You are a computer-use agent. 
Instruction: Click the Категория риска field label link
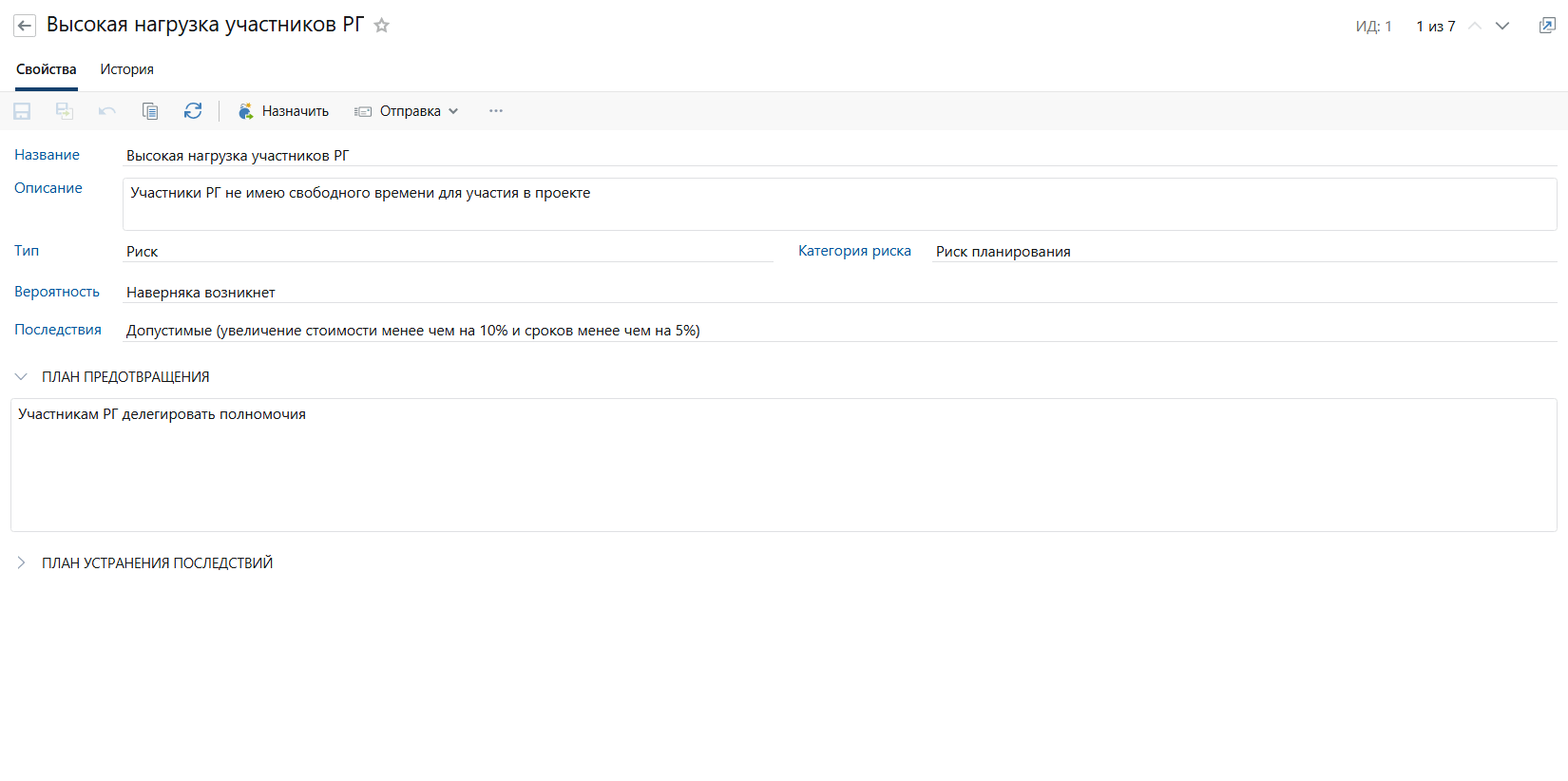coord(854,251)
